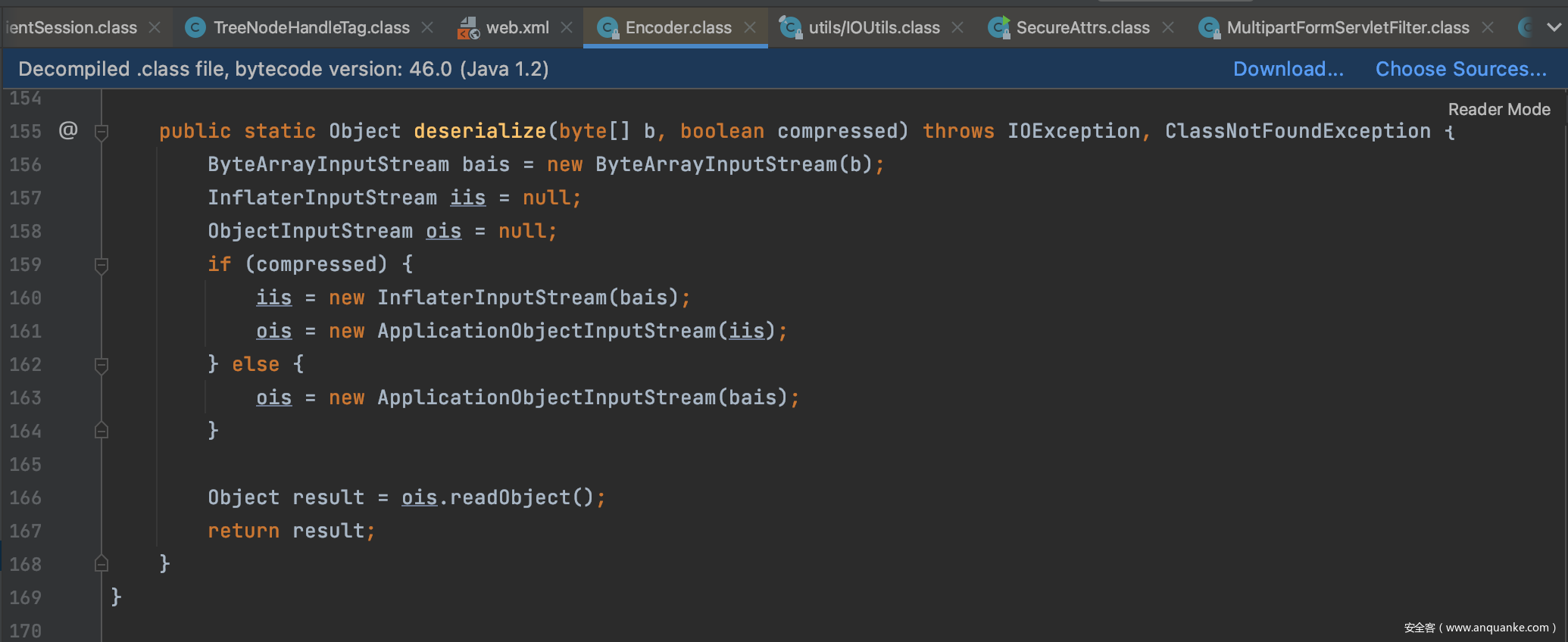Viewport: 1568px width, 642px height.
Task: Open the MultipartFormServletFilter.class tab
Action: [1347, 28]
